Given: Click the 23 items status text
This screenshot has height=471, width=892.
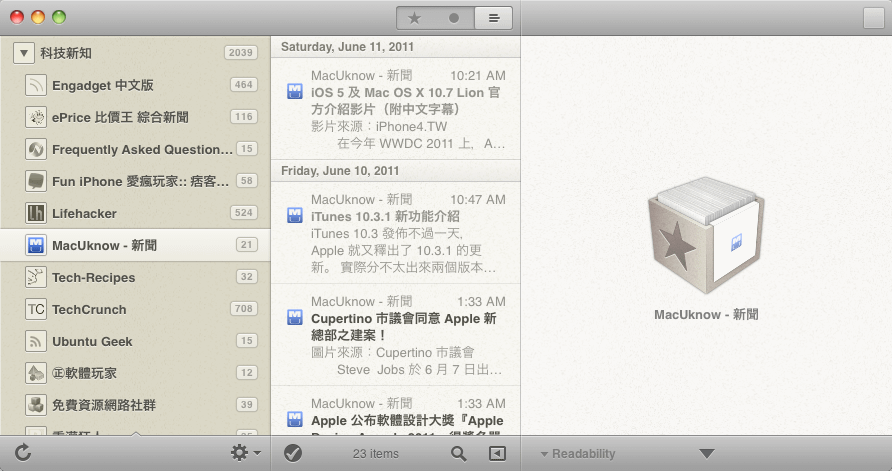Looking at the screenshot, I should tap(375, 454).
